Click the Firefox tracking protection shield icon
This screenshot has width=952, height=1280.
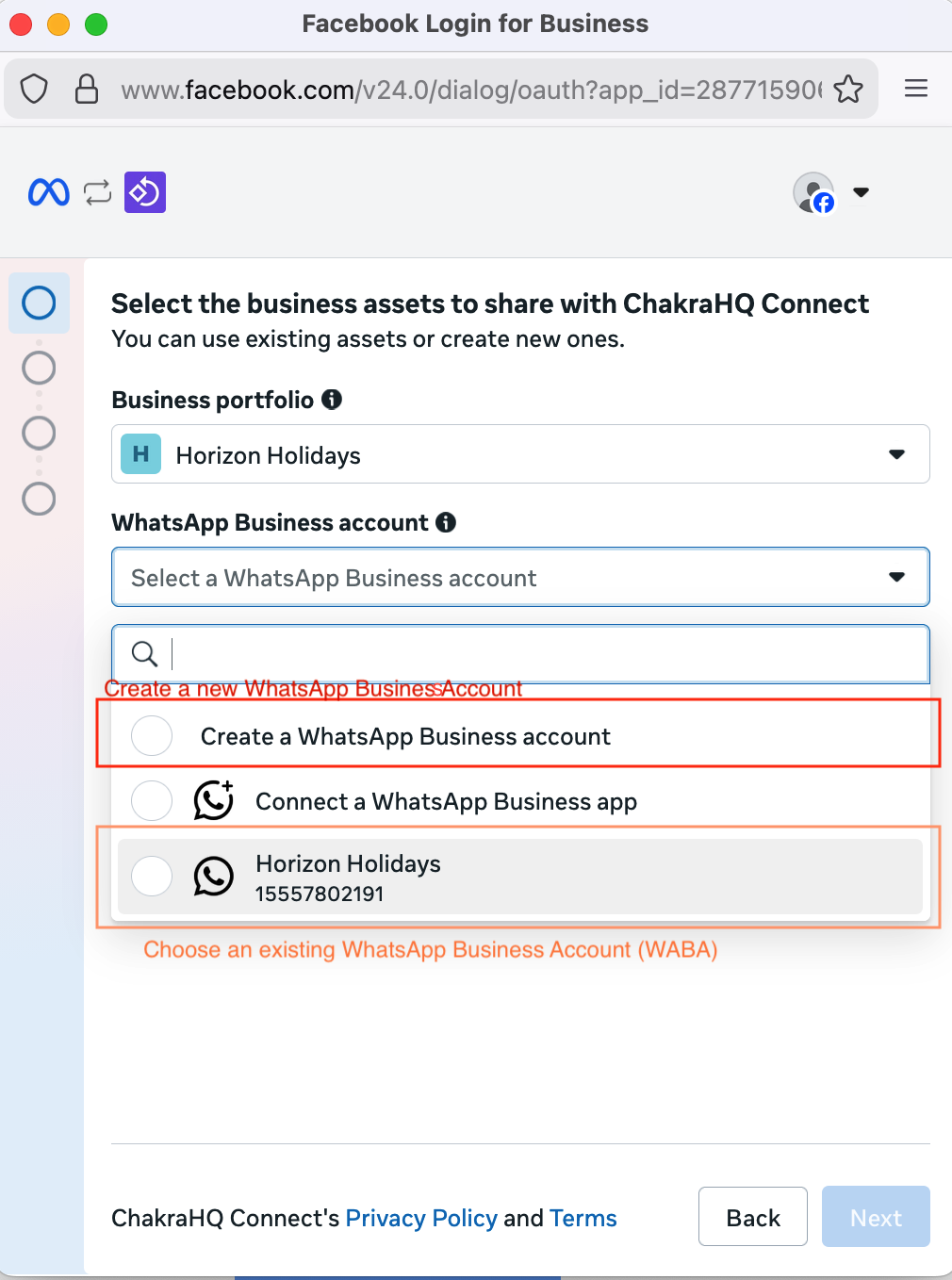(34, 90)
